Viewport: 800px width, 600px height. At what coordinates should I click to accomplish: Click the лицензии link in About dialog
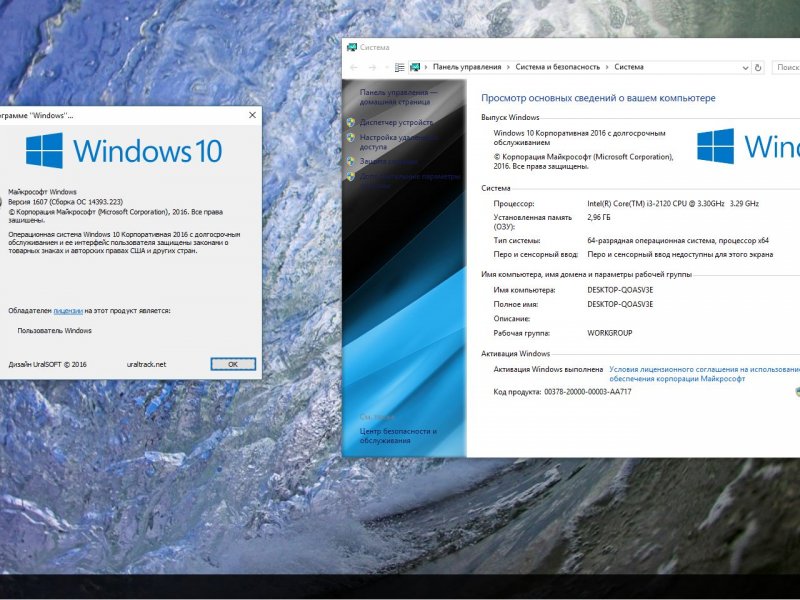pyautogui.click(x=68, y=311)
